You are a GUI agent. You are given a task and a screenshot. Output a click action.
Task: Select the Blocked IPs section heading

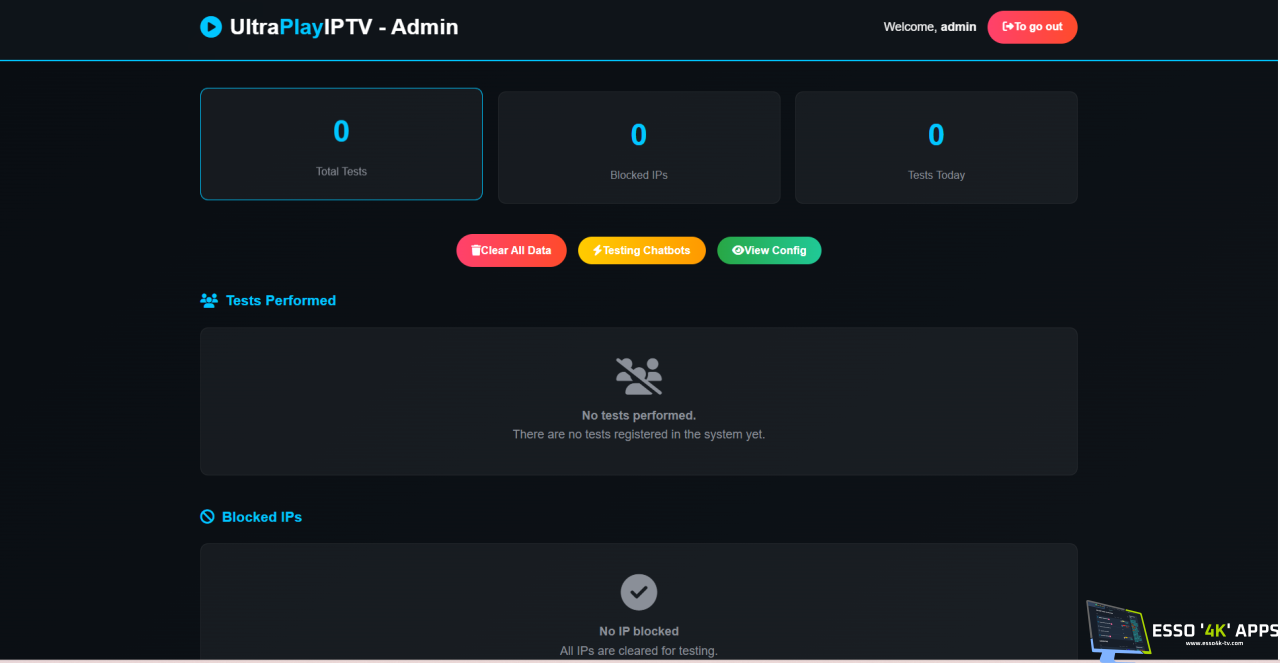coord(262,517)
